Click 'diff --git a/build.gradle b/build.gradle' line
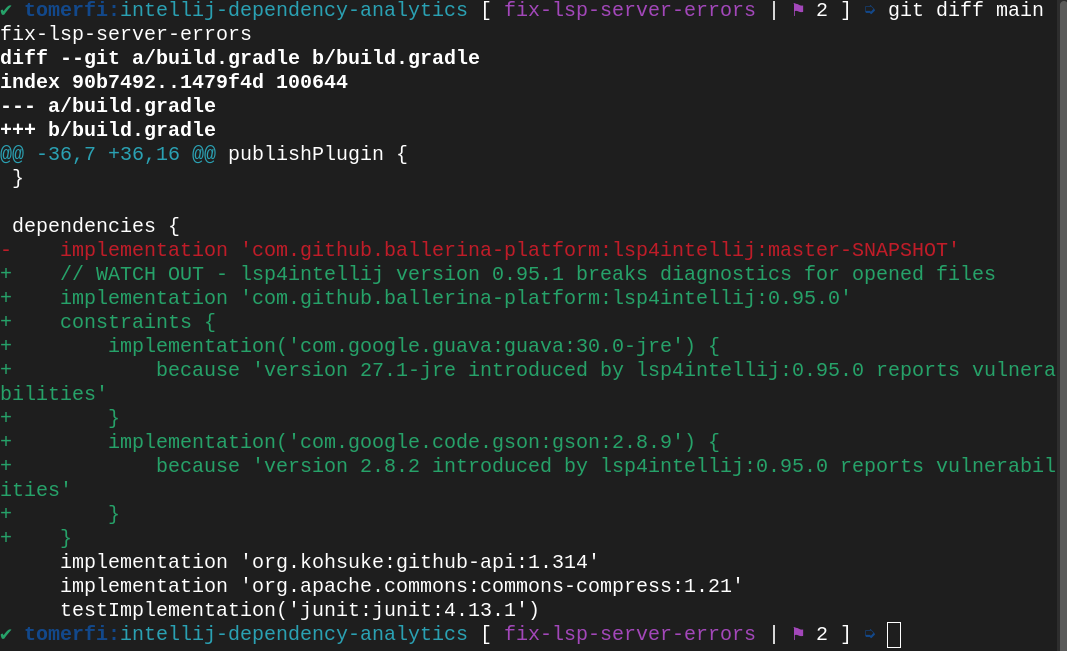The height and width of the screenshot is (651, 1067). tap(240, 58)
